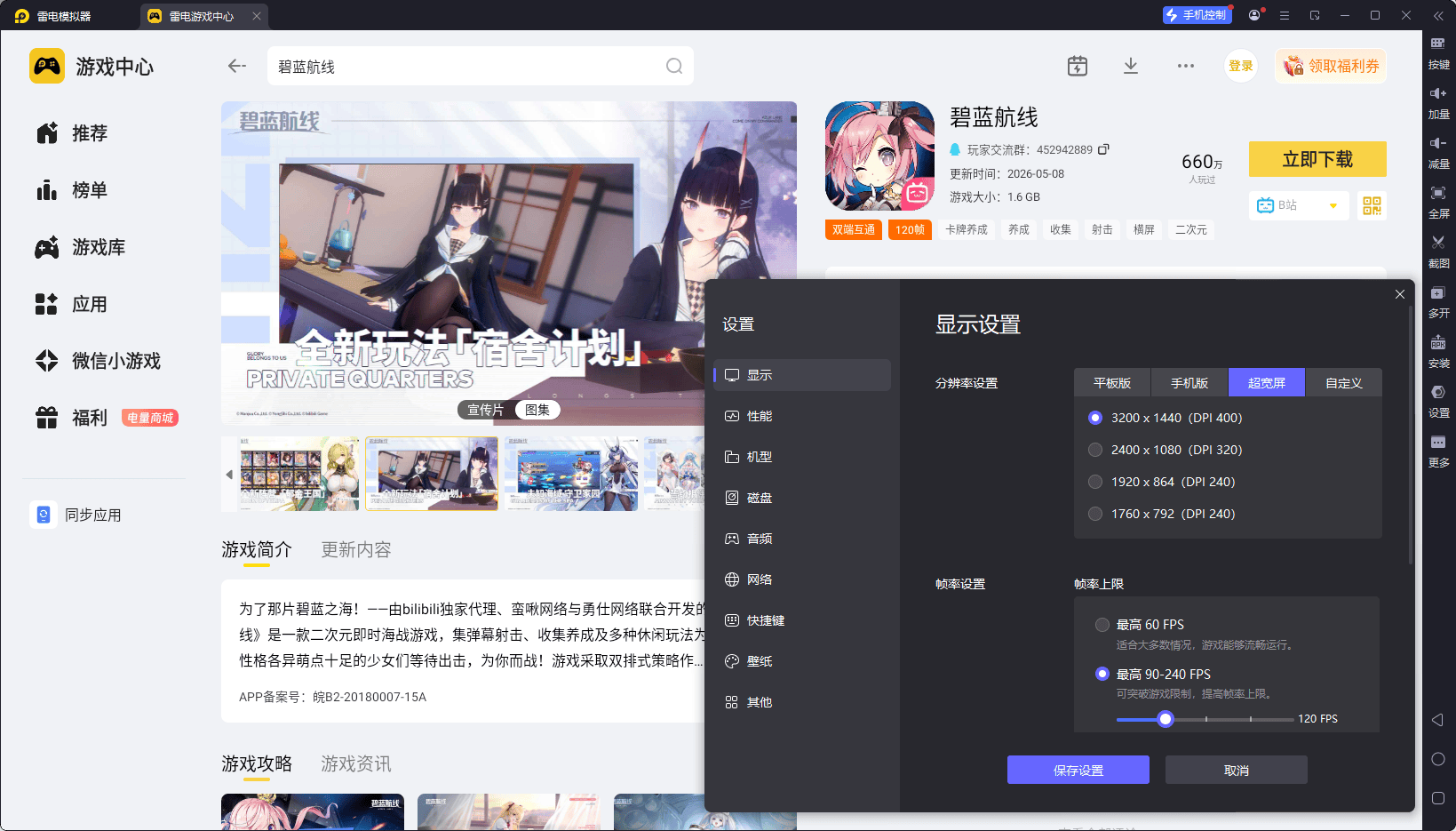Click the Android recent apps square icon
The image size is (1456, 831).
click(x=1438, y=798)
